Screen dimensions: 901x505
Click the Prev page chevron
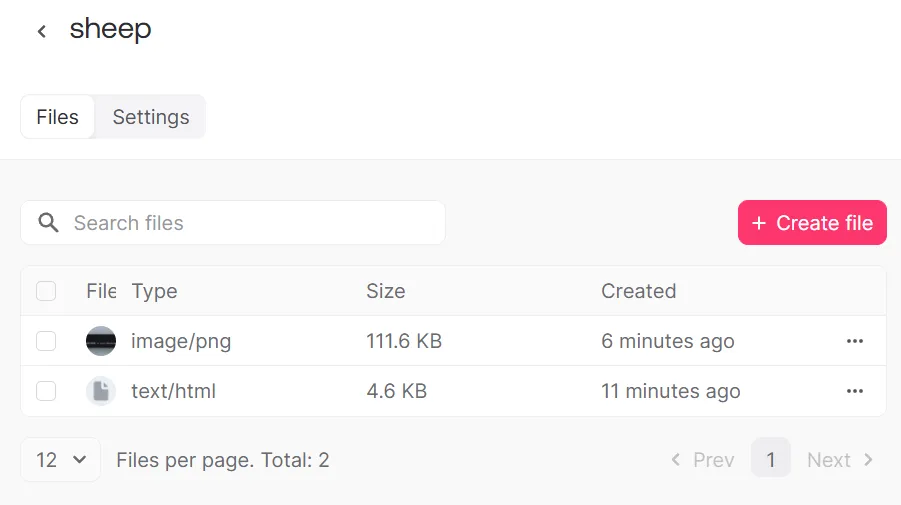[676, 460]
